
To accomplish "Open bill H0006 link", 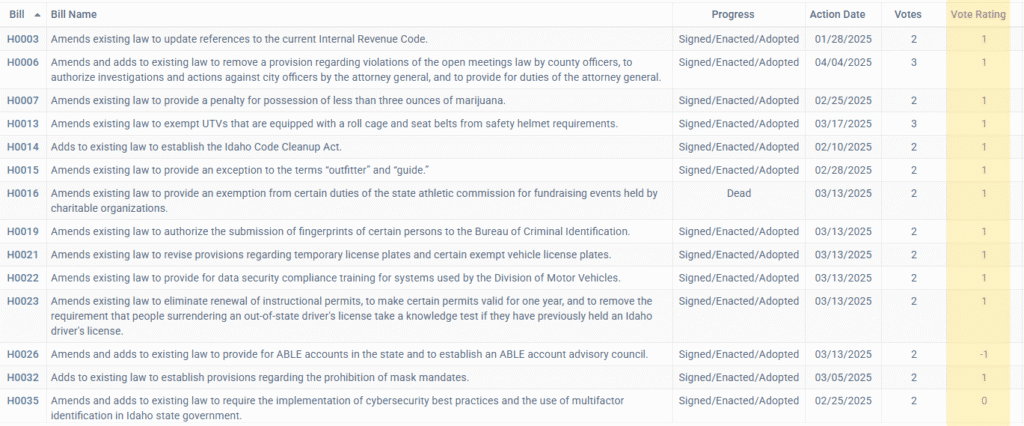I will pos(22,62).
